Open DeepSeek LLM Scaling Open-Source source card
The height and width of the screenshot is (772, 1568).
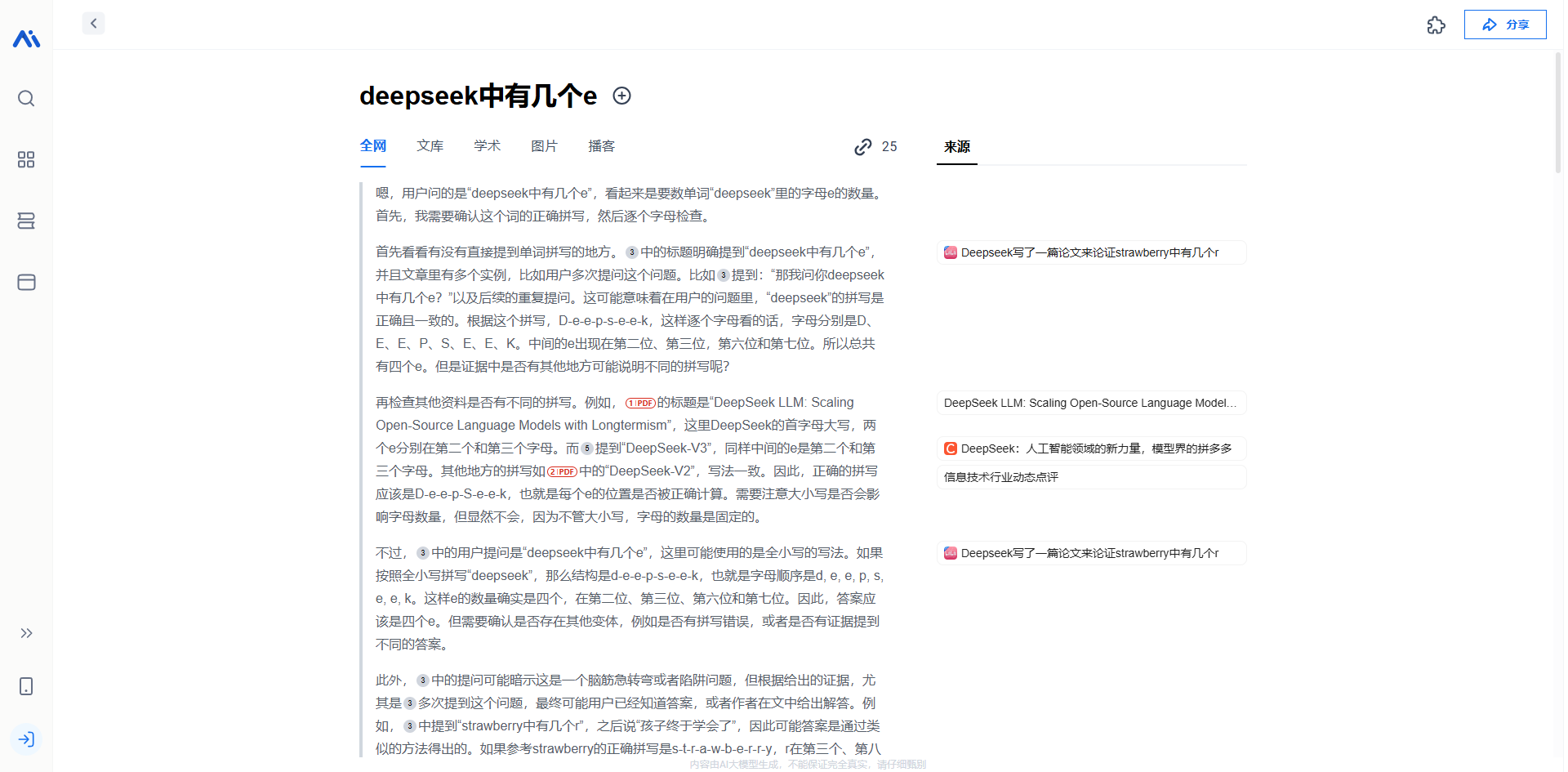pyautogui.click(x=1091, y=403)
